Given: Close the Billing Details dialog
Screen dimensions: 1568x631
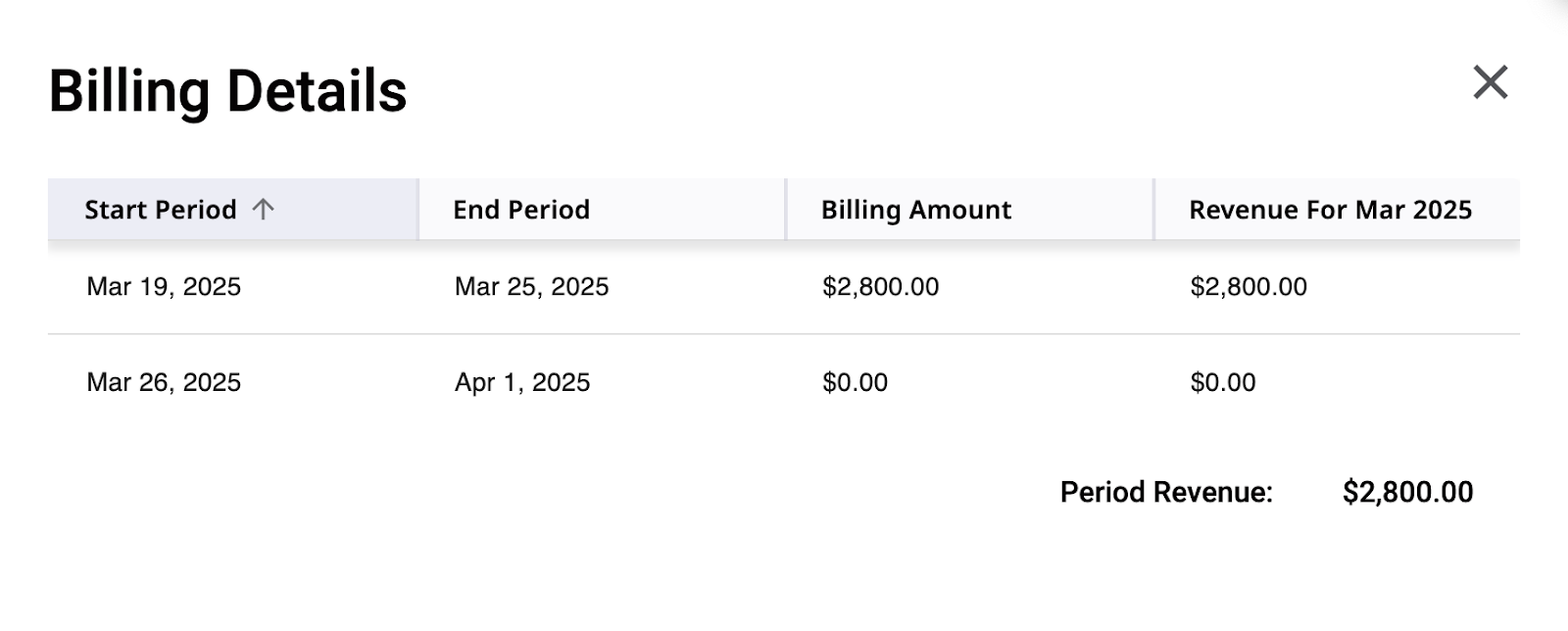Looking at the screenshot, I should coord(1490,82).
